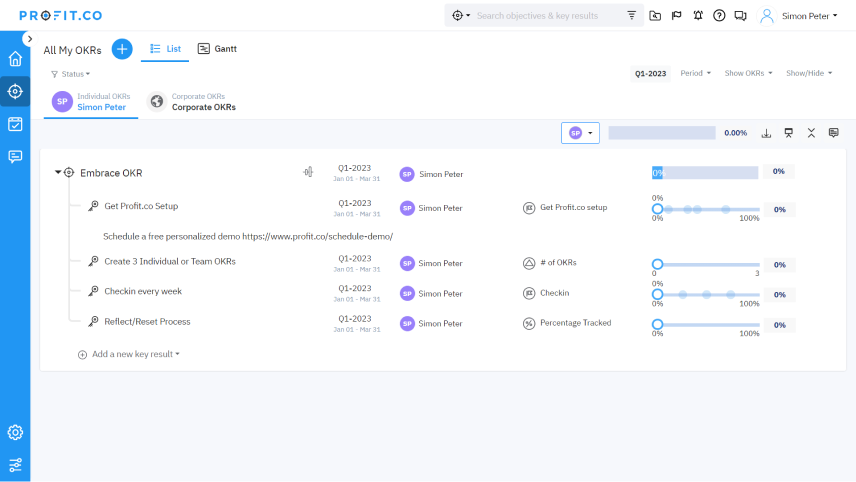The width and height of the screenshot is (856, 482).
Task: Switch to the Gantt view tab
Action: click(x=217, y=49)
